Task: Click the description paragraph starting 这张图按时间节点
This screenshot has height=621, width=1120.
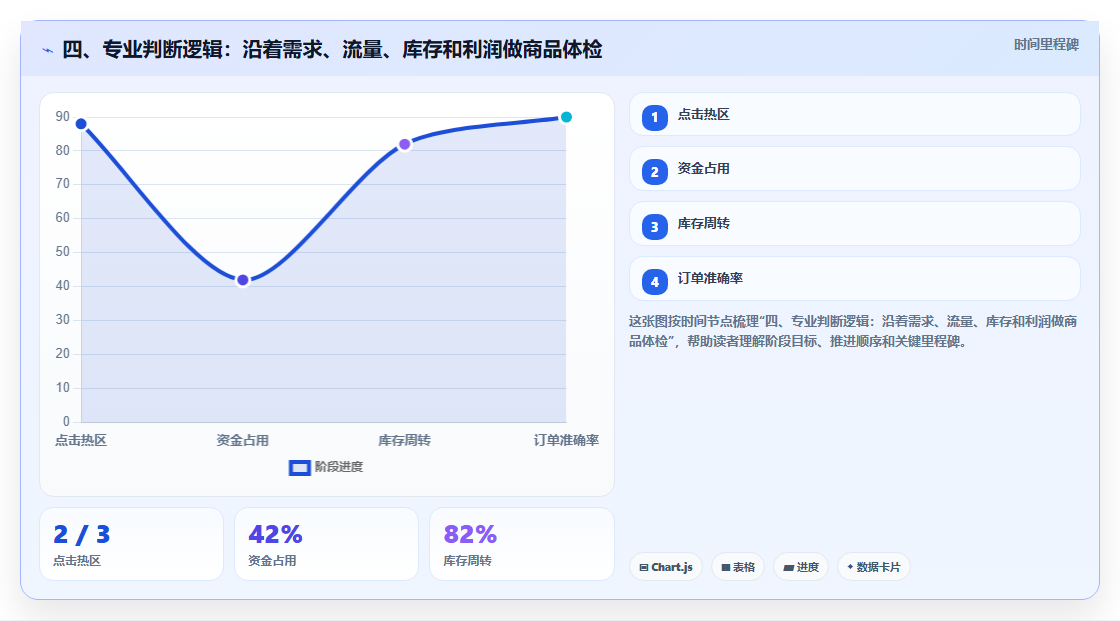Action: (x=853, y=332)
